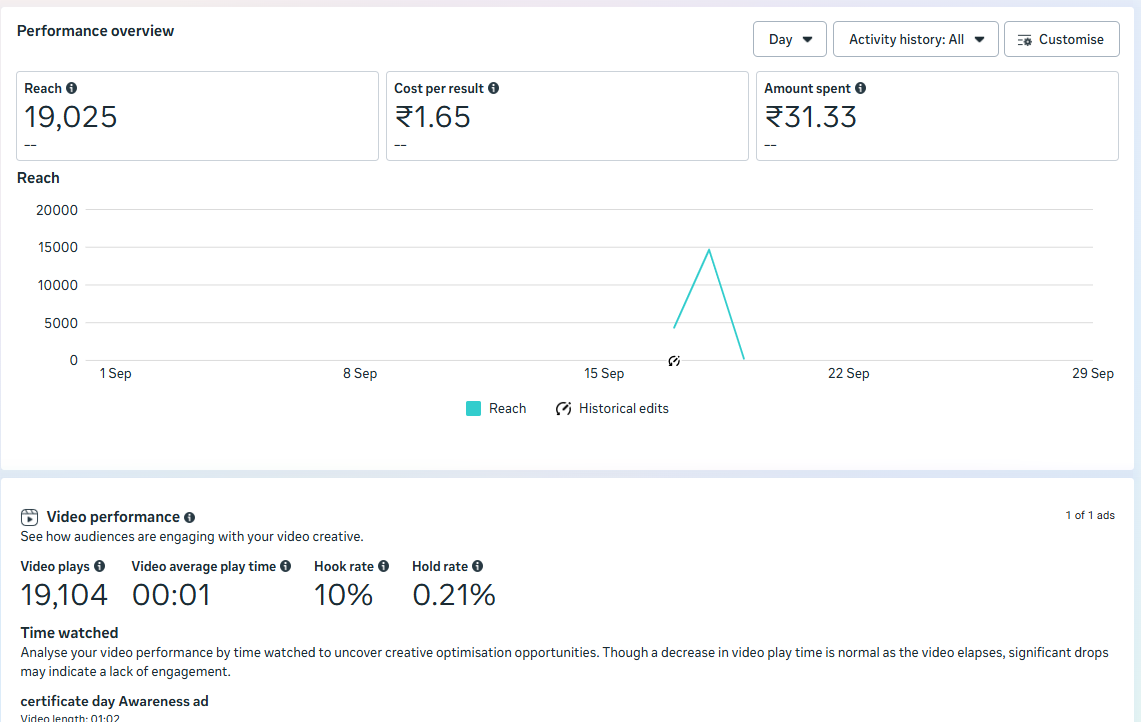Click the 'certificate day Awareness ad' title
Image resolution: width=1141 pixels, height=722 pixels.
pyautogui.click(x=114, y=702)
